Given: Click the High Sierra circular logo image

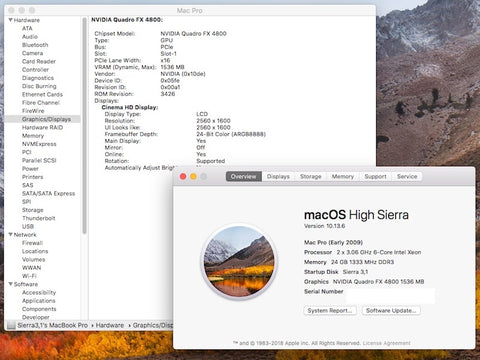Looking at the screenshot, I should 239,262.
